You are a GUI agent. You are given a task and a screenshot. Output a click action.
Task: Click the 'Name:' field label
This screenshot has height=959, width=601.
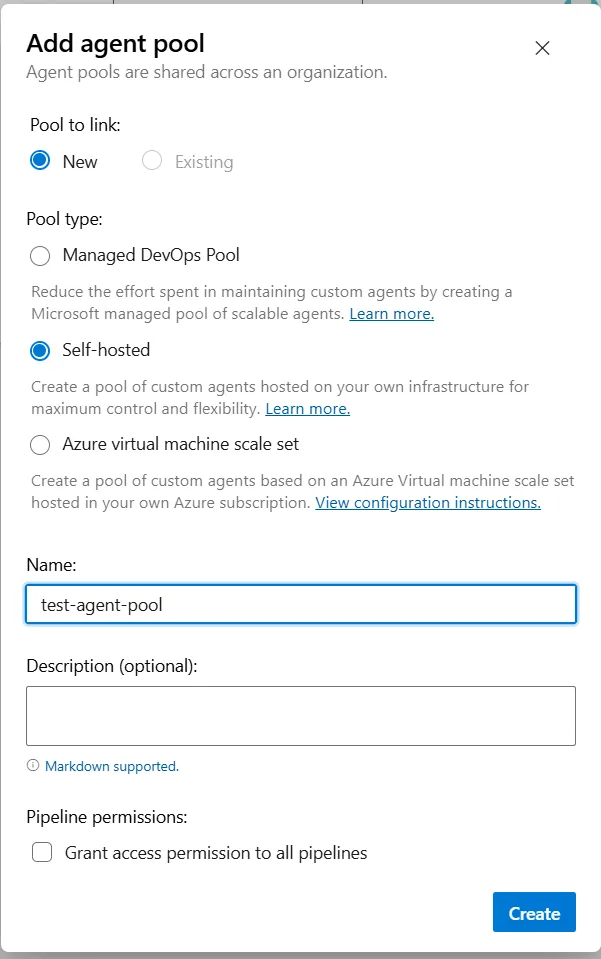click(x=51, y=565)
